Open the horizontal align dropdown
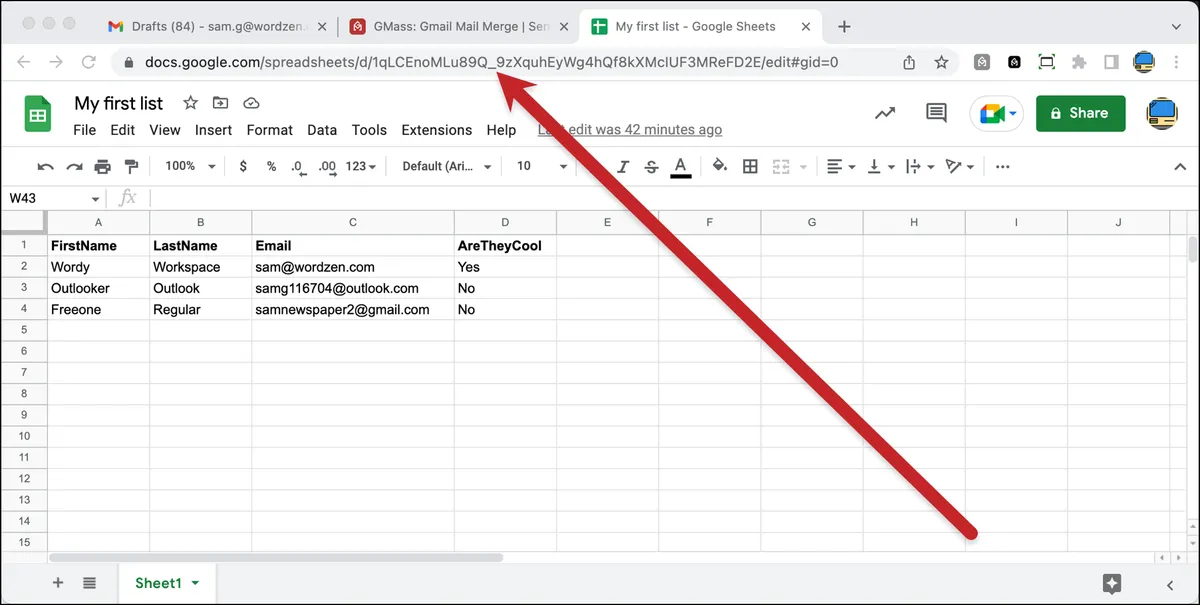Image resolution: width=1200 pixels, height=605 pixels. click(841, 167)
